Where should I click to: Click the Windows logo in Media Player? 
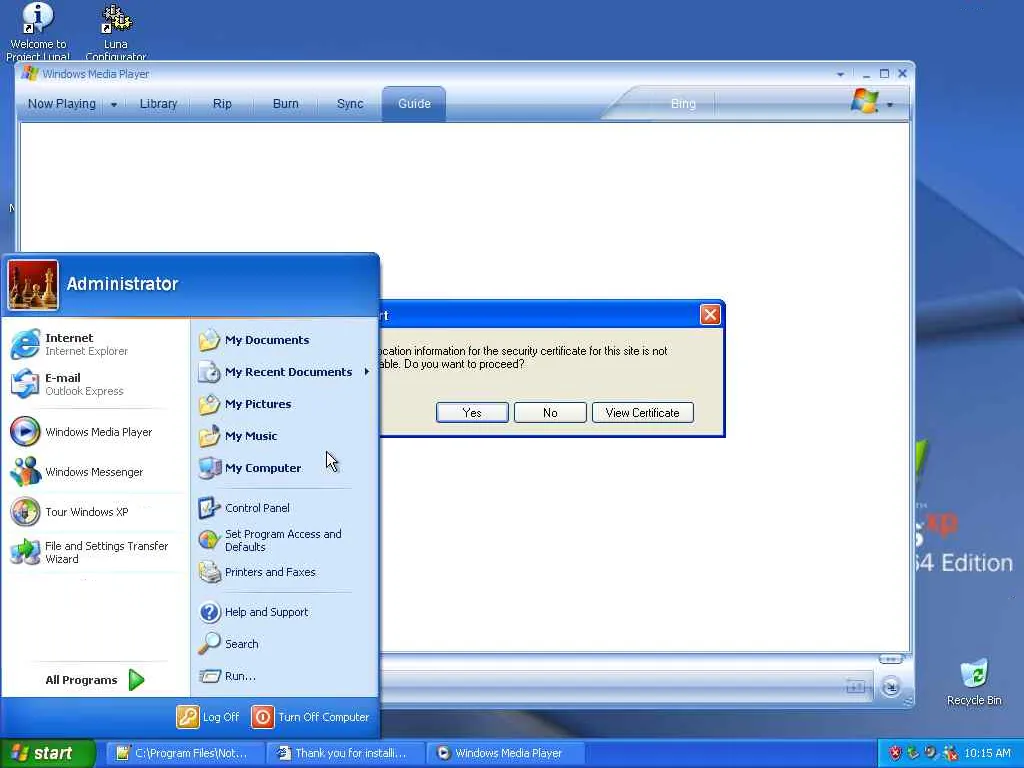[865, 102]
